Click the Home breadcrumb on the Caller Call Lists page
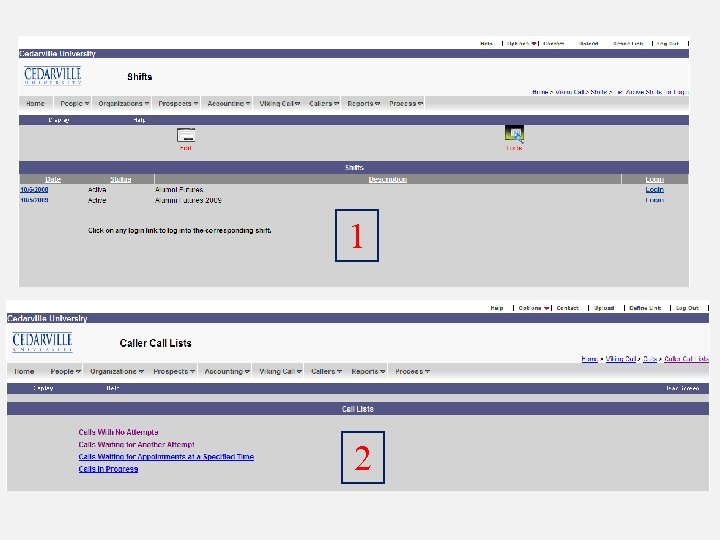The image size is (720, 540). [590, 359]
